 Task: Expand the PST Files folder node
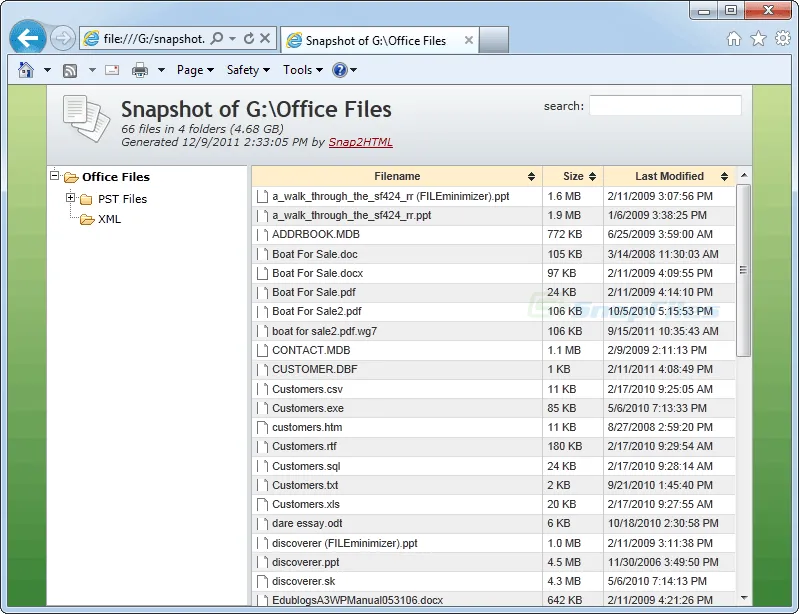pos(70,198)
